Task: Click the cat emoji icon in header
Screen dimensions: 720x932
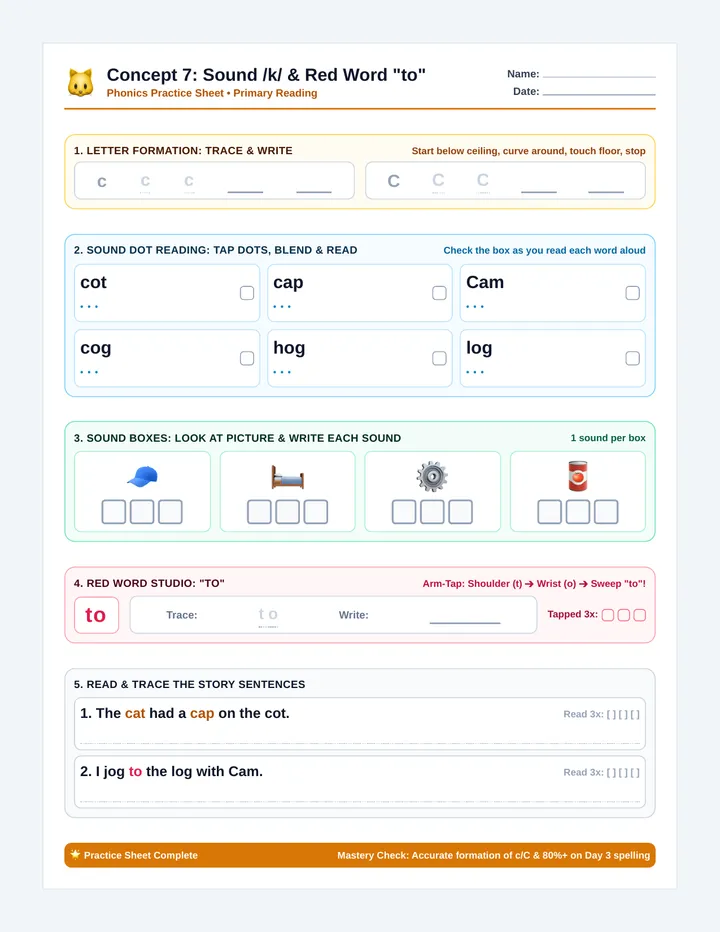Action: point(80,83)
